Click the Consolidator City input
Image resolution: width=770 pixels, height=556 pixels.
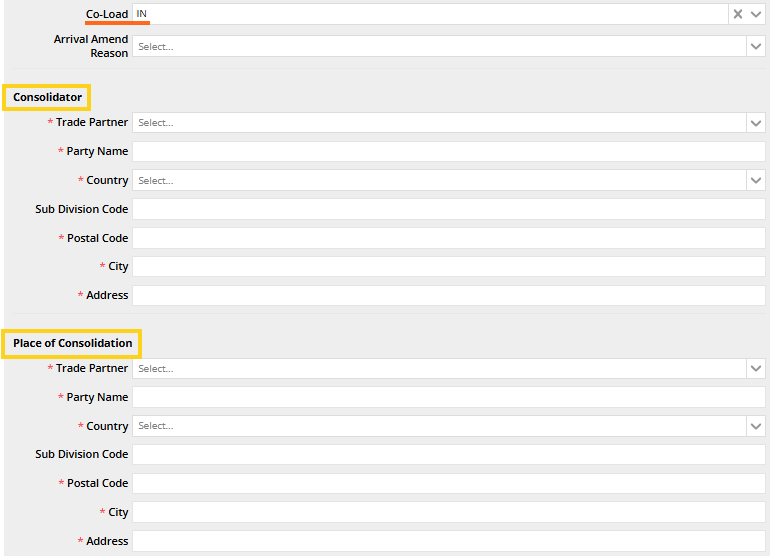[448, 267]
